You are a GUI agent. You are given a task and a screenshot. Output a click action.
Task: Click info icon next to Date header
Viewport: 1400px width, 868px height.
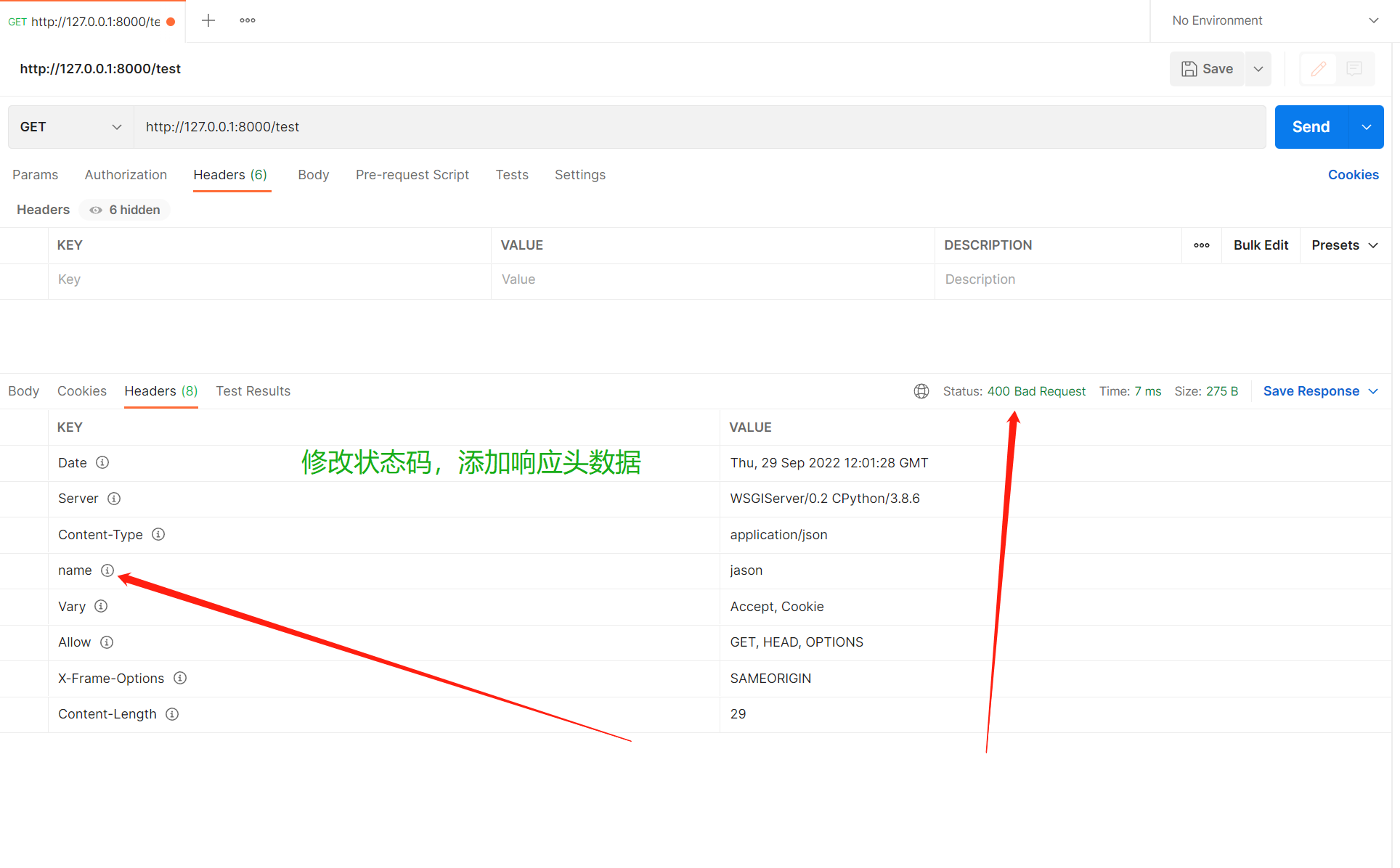[x=102, y=462]
